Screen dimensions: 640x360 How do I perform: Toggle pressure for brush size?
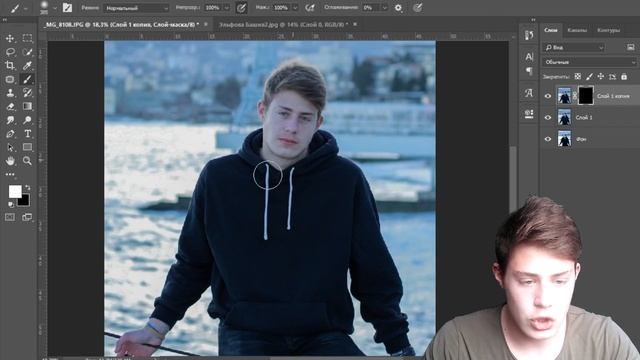click(x=417, y=7)
